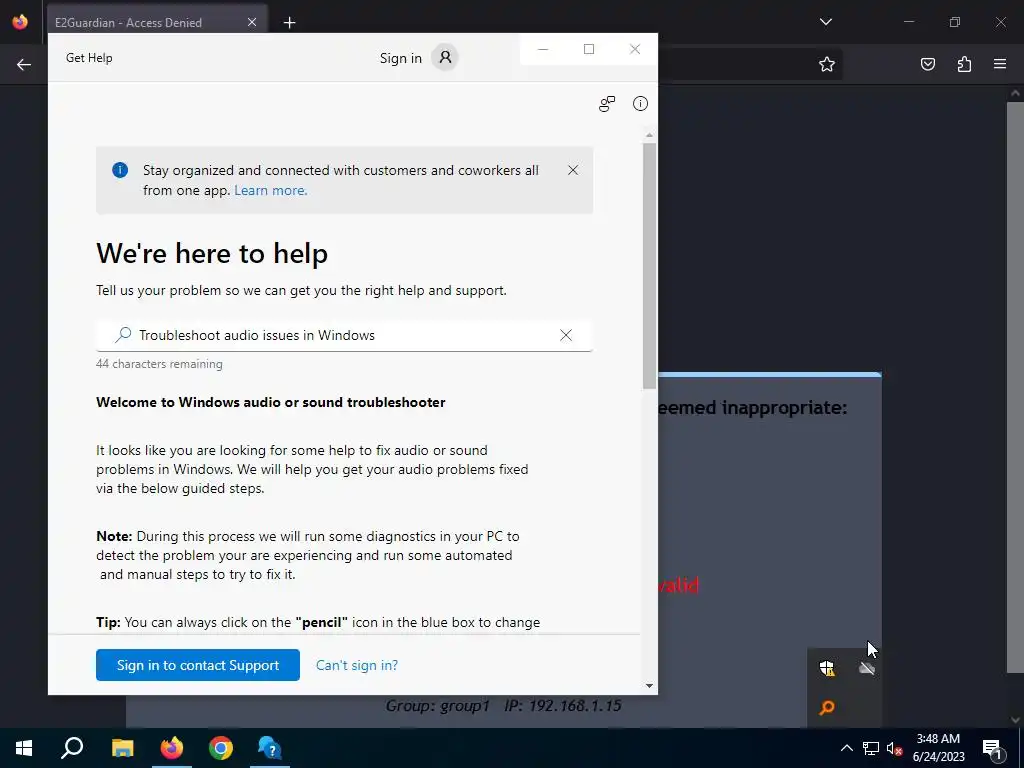The height and width of the screenshot is (768, 1024).
Task: Open File Explorer from the taskbar
Action: point(122,748)
